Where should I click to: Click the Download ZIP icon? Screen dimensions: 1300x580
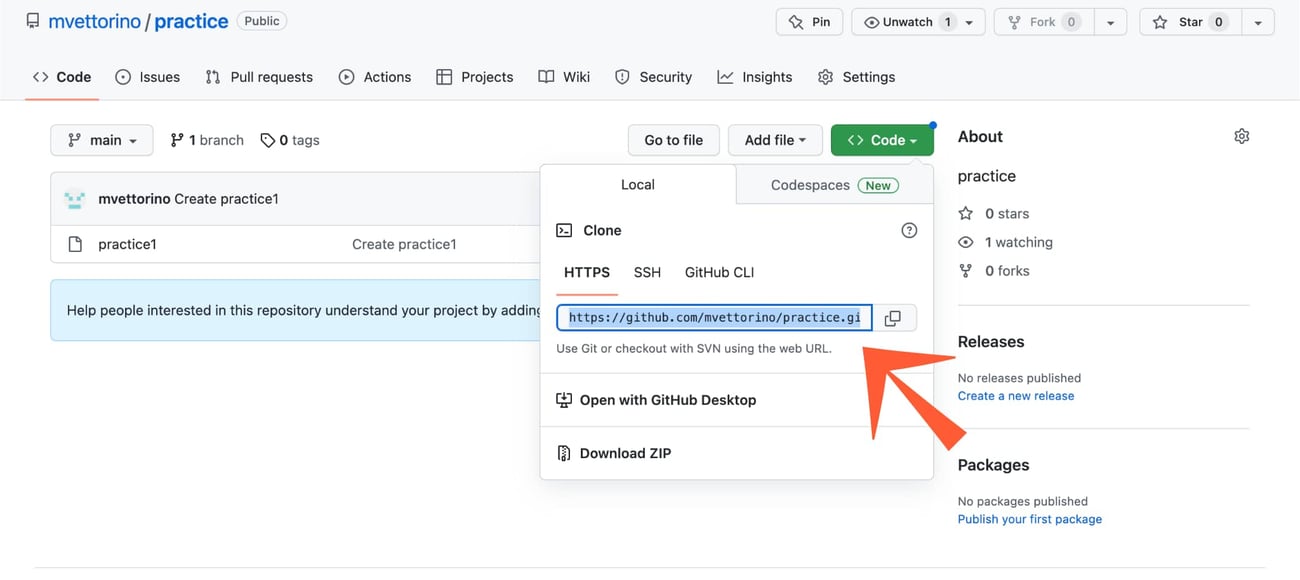pos(564,453)
